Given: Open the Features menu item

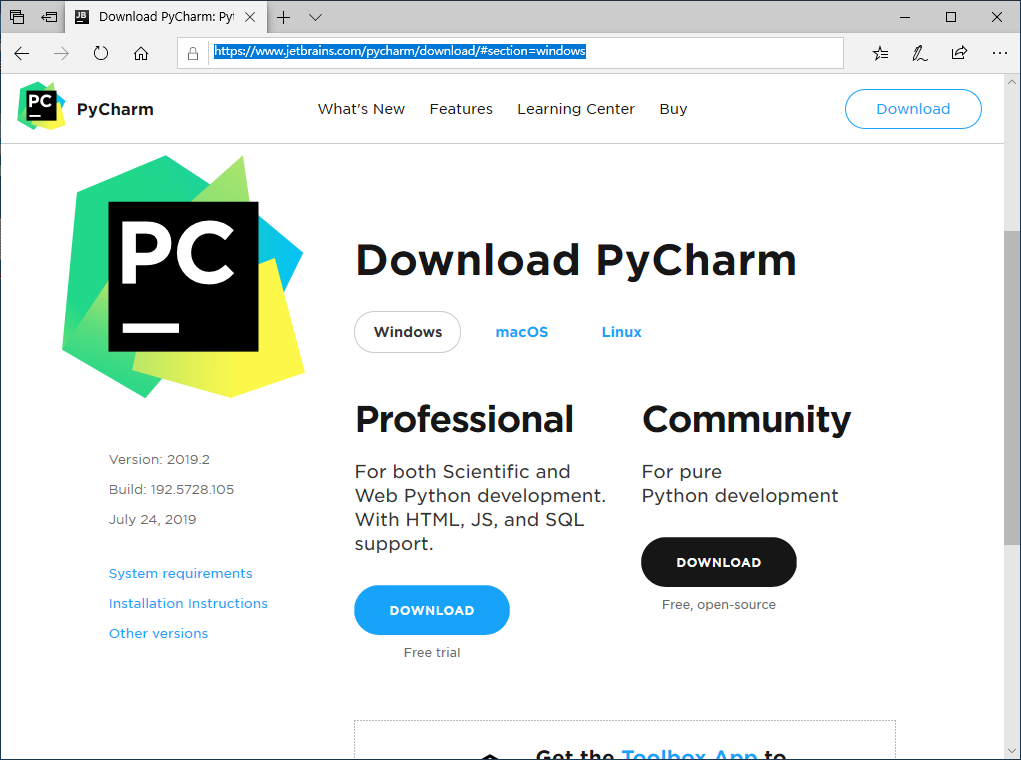Looking at the screenshot, I should pyautogui.click(x=461, y=109).
